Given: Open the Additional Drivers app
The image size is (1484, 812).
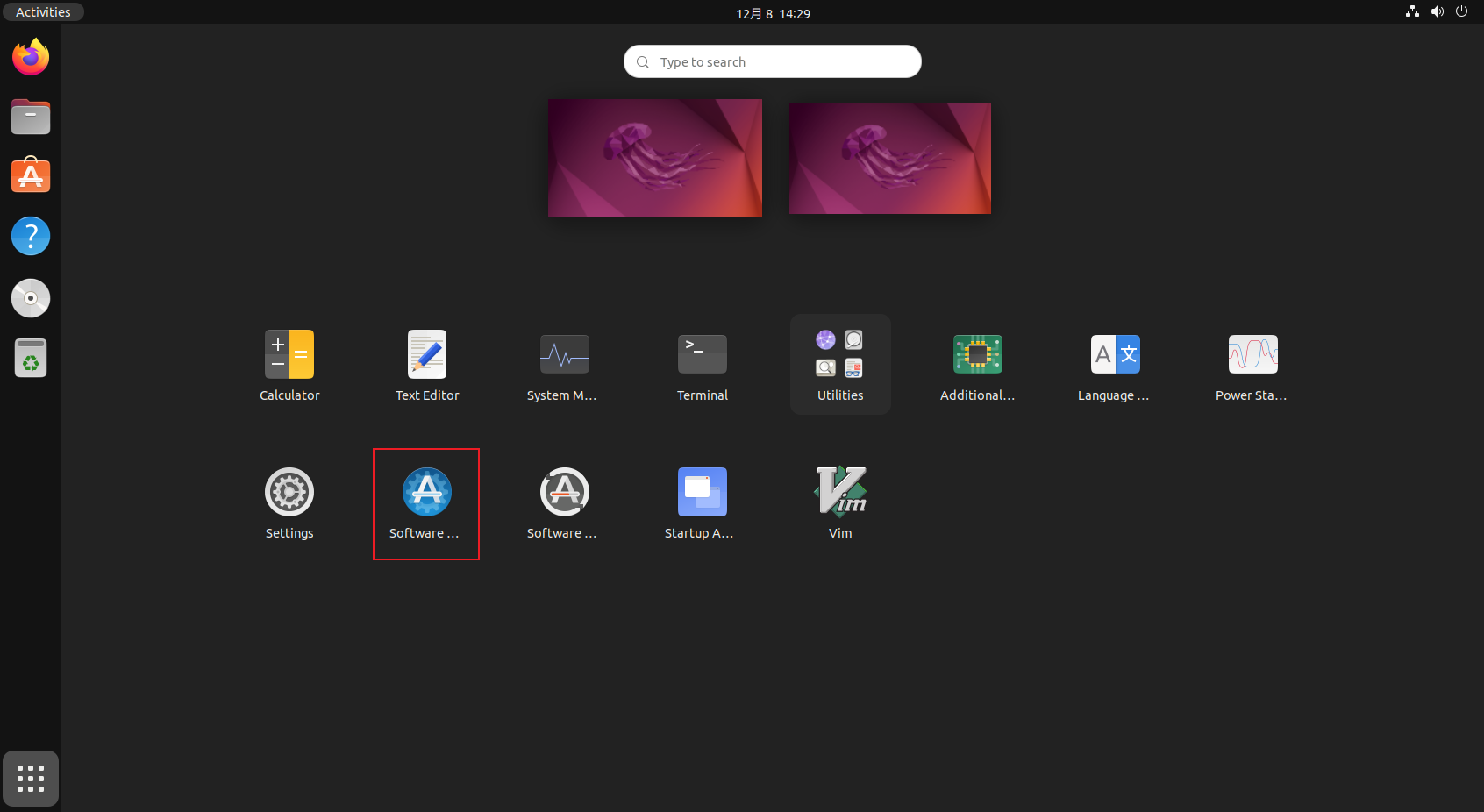Looking at the screenshot, I should (978, 365).
